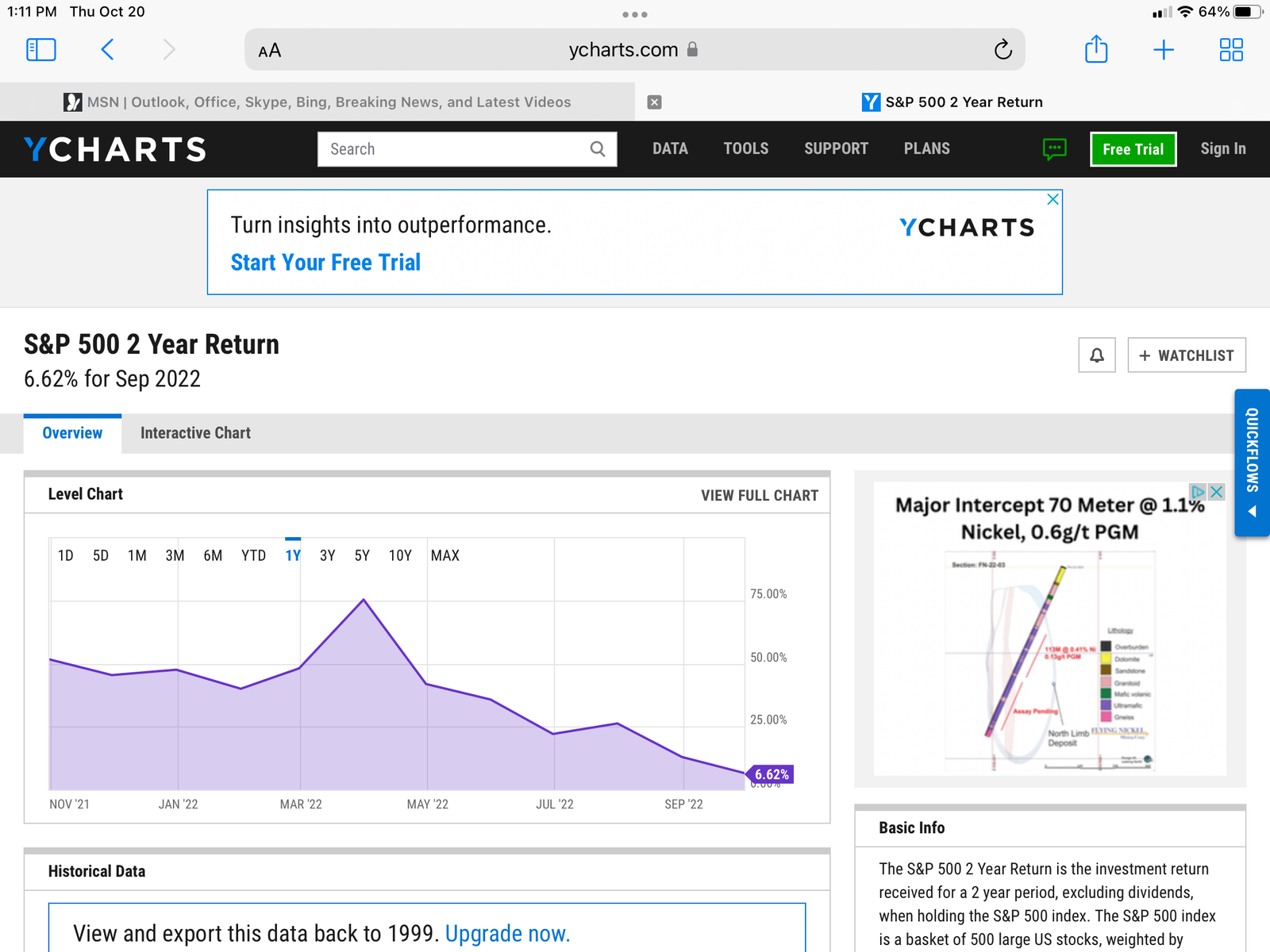This screenshot has height=952, width=1270.
Task: Select 1M chart range
Action: 137,556
